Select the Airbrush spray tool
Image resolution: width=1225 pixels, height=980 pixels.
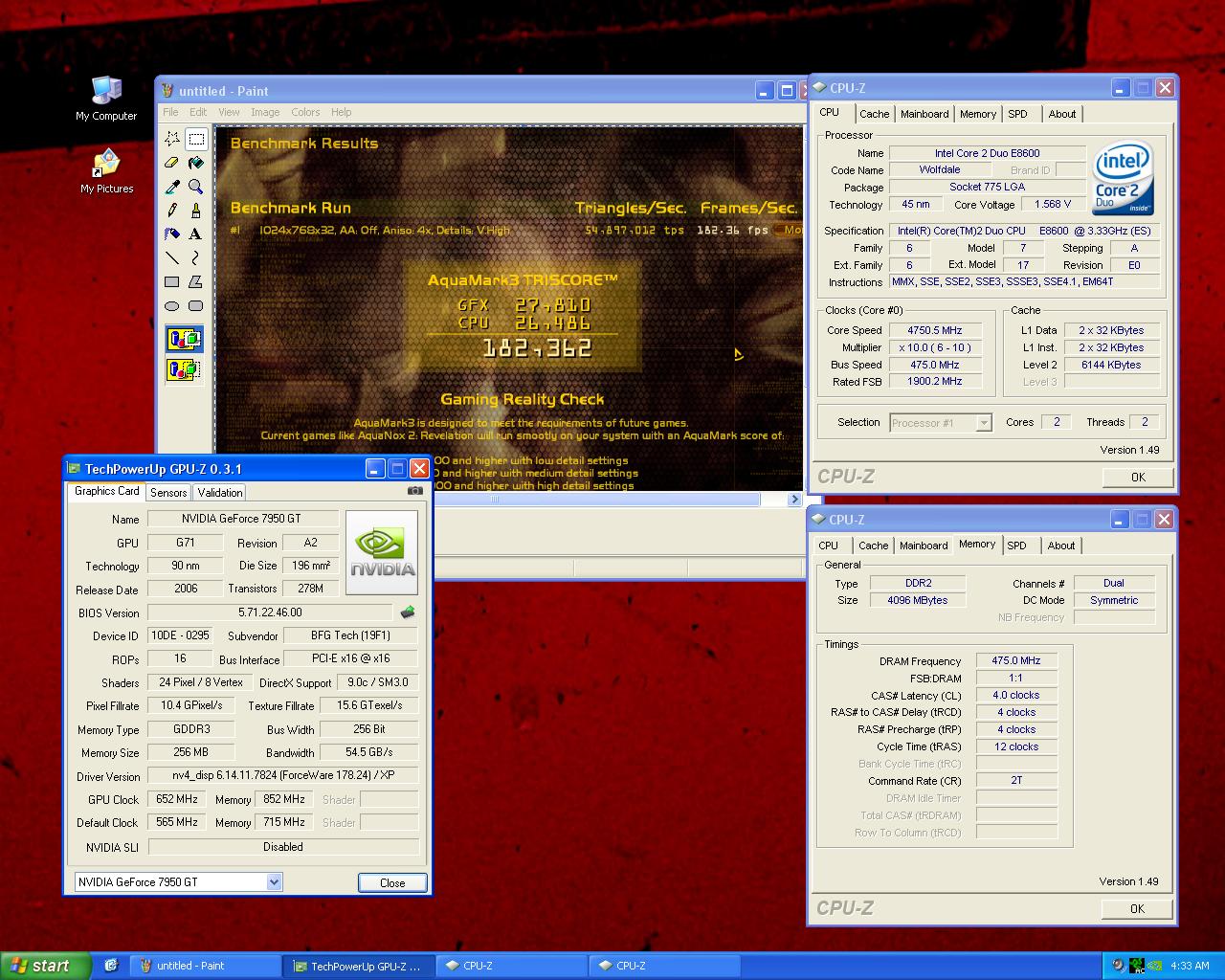(172, 234)
